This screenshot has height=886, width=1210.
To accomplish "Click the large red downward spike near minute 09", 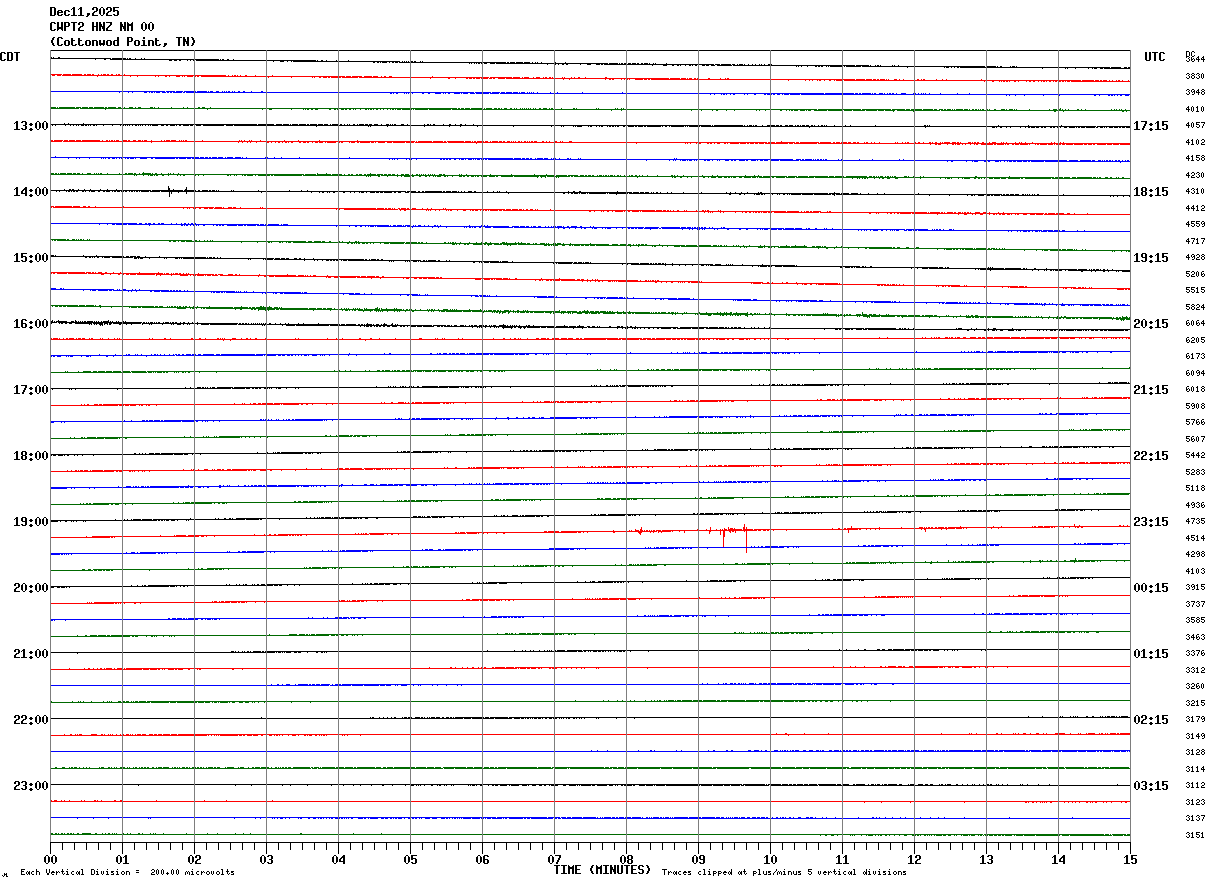I will (746, 538).
